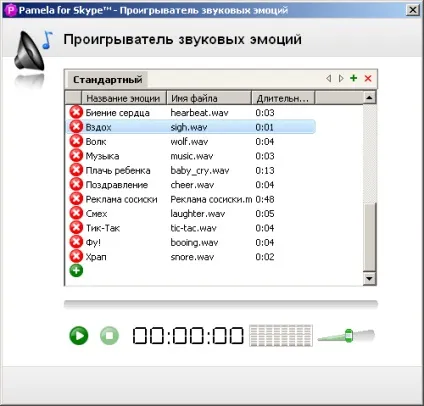Image resolution: width=424 pixels, height=406 pixels.
Task: Select the Реклама сосиски emotion name
Action: (121, 199)
